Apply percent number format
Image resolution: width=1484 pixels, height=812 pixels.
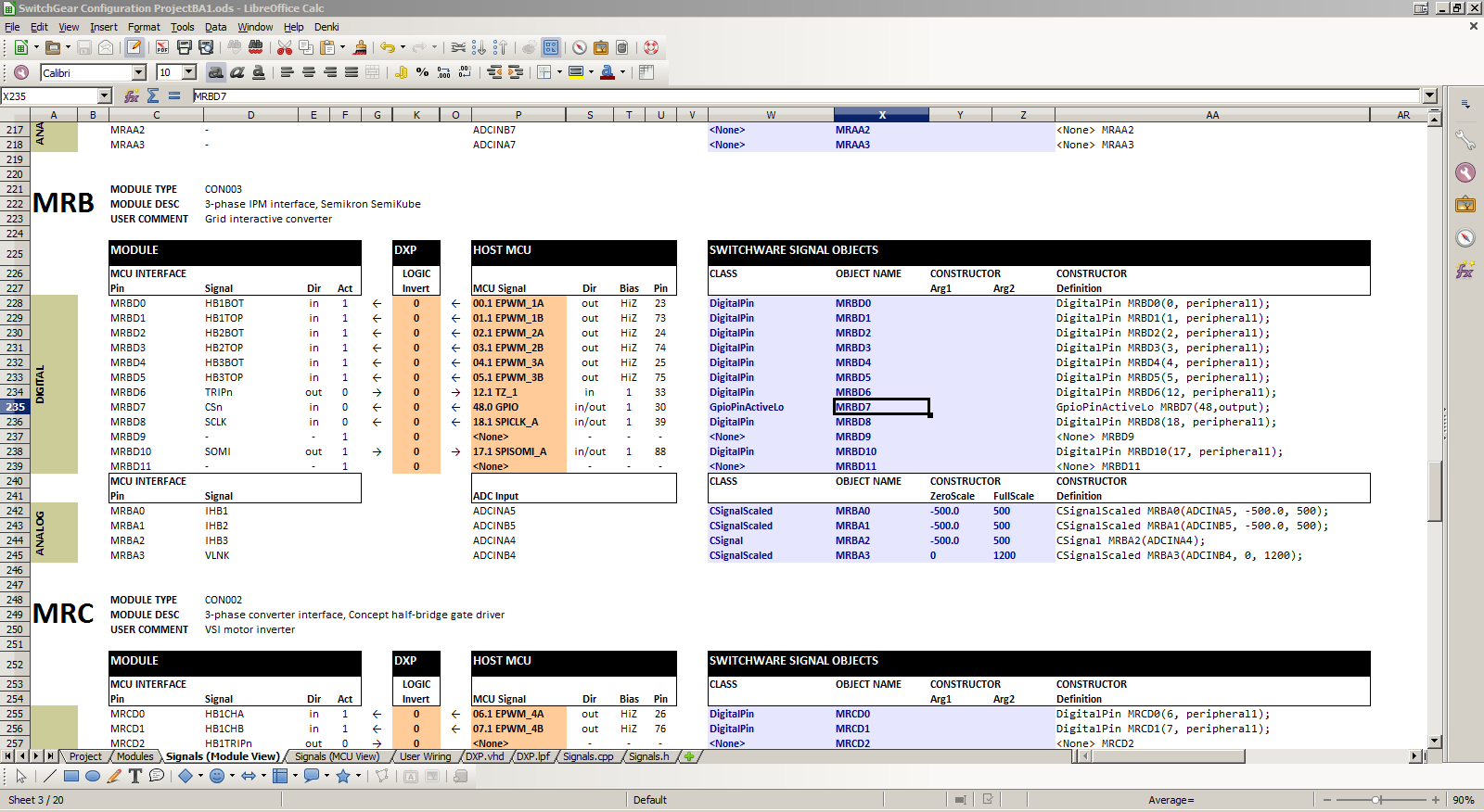click(423, 72)
